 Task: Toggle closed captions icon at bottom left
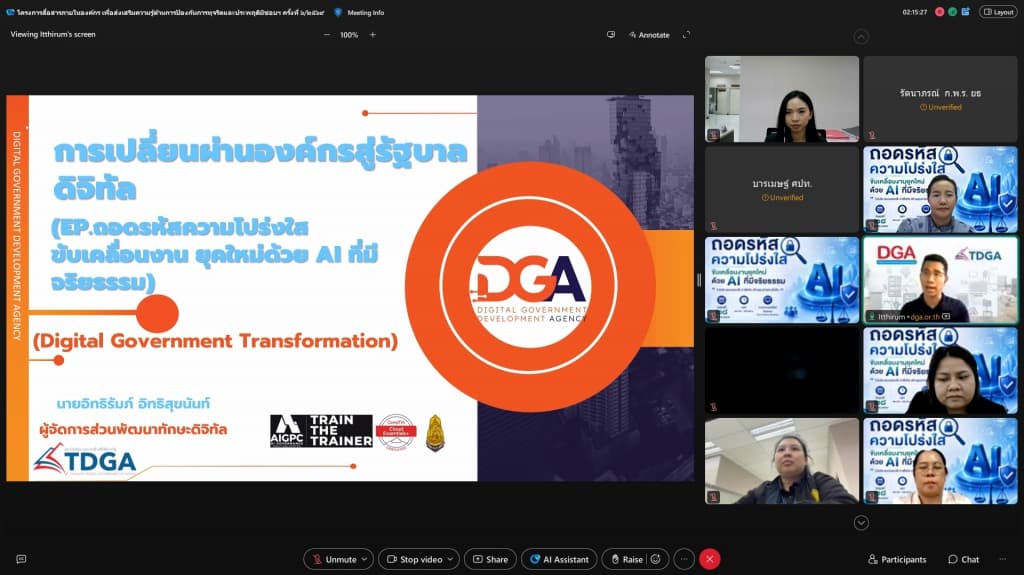click(21, 559)
